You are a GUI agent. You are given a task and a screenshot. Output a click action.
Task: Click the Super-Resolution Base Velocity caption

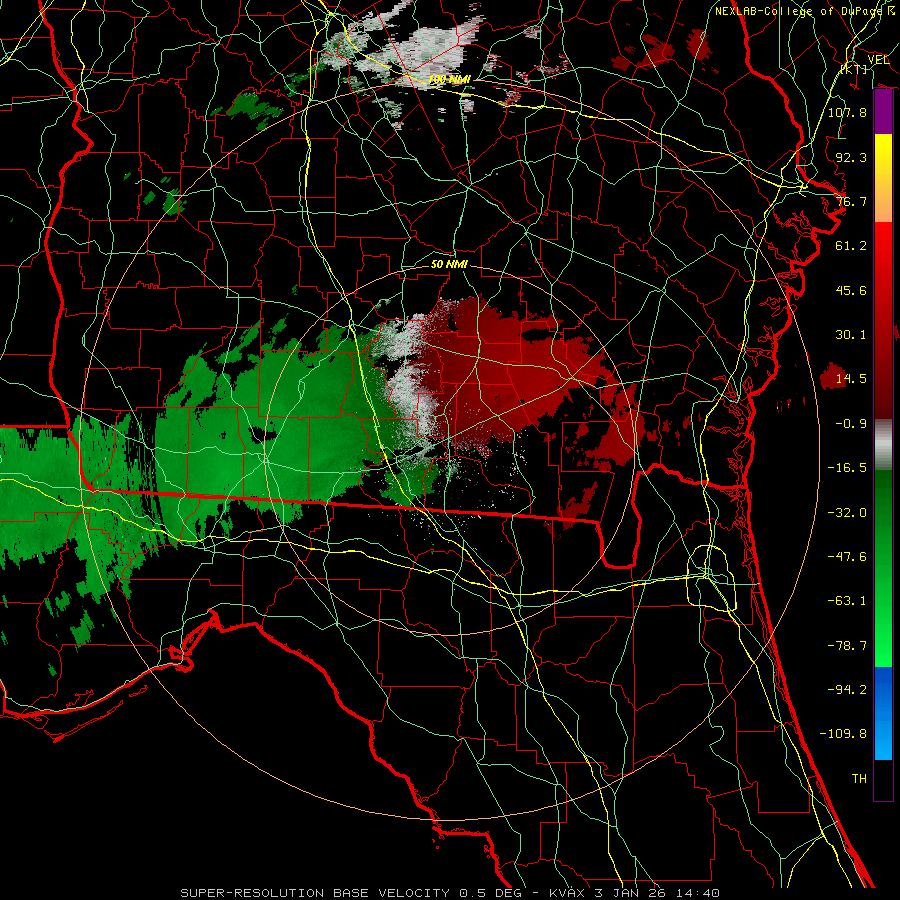point(449,893)
